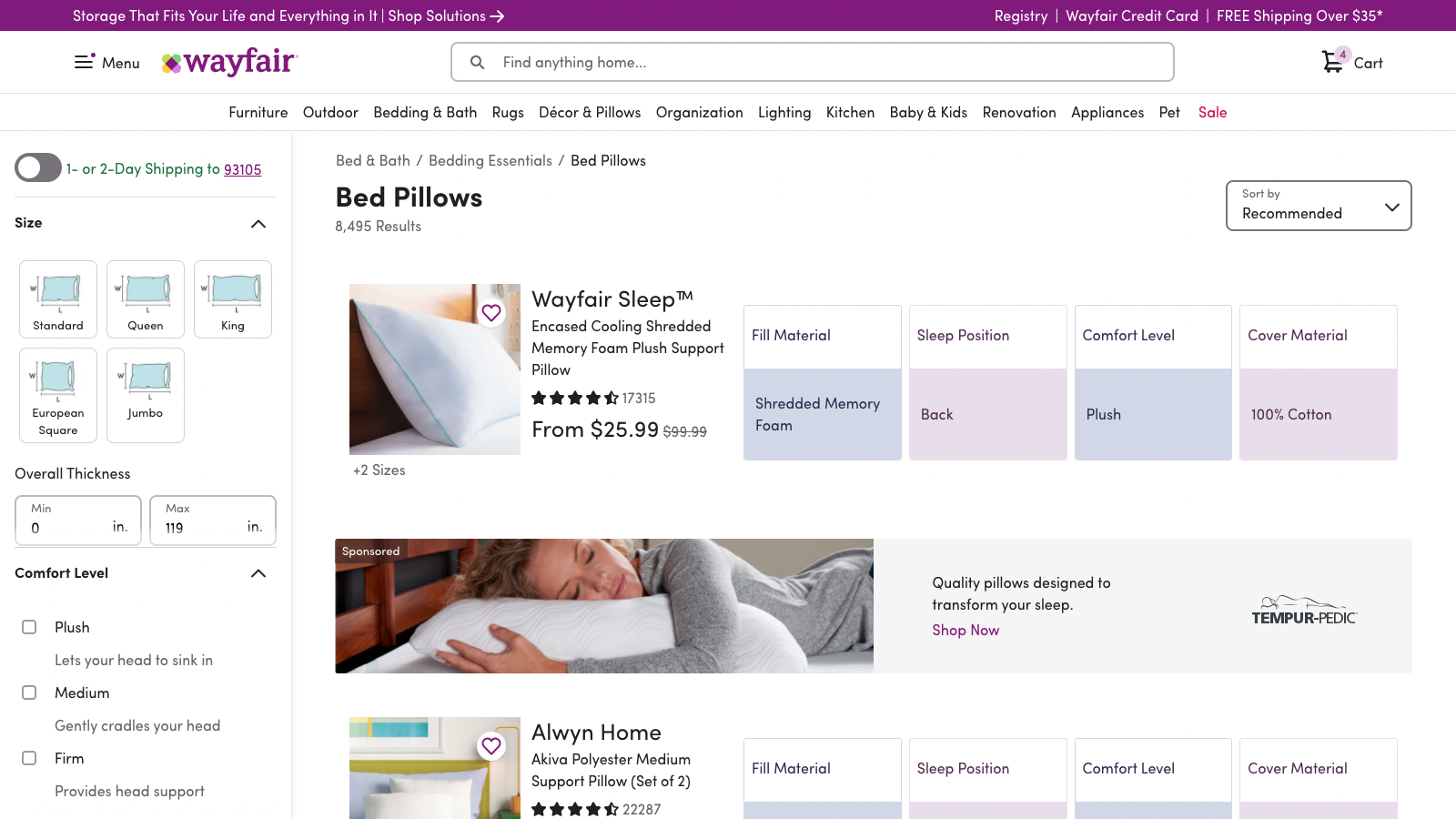Collapse the Size filter section

tap(258, 224)
